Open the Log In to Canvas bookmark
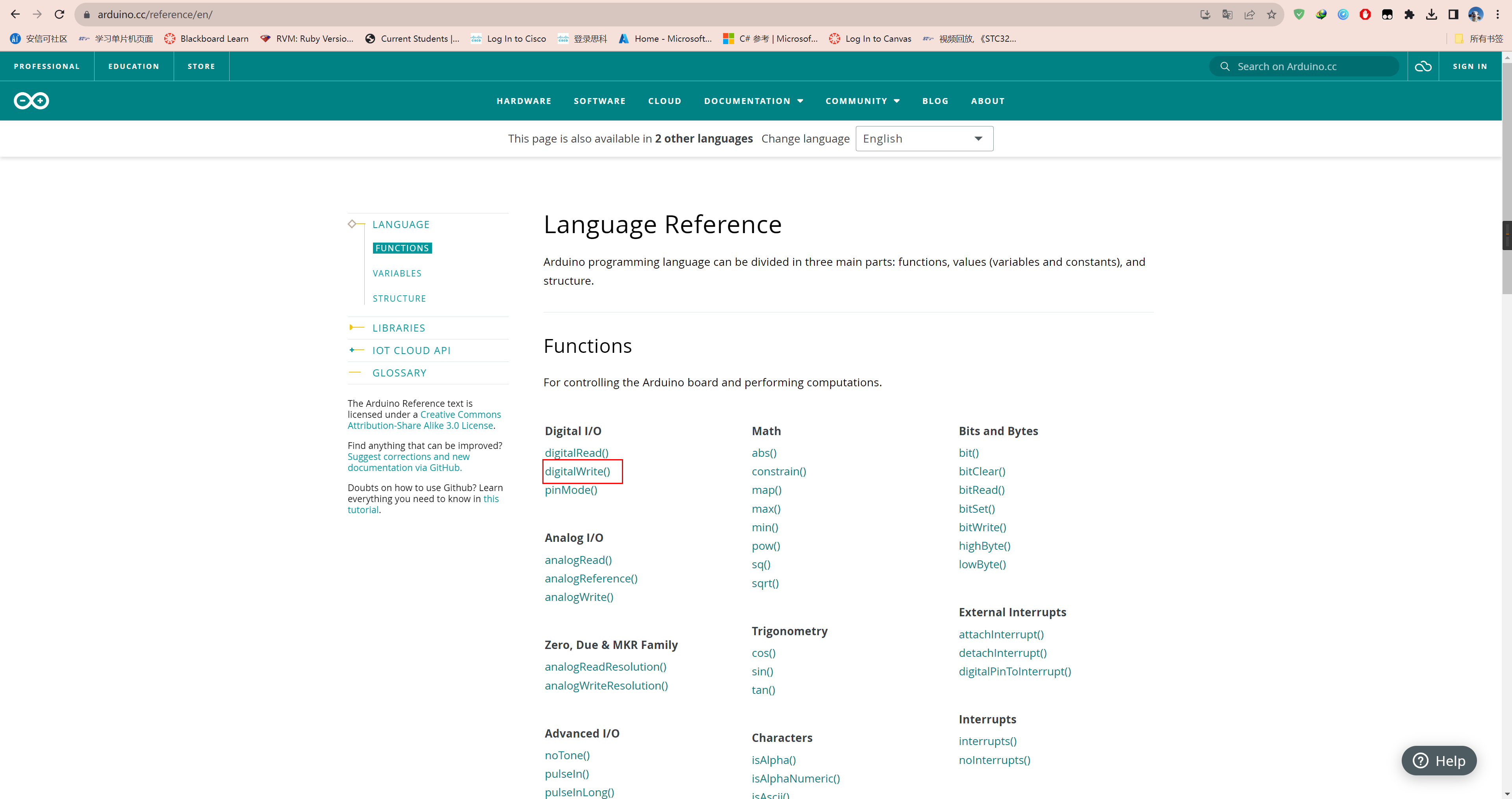 click(870, 39)
